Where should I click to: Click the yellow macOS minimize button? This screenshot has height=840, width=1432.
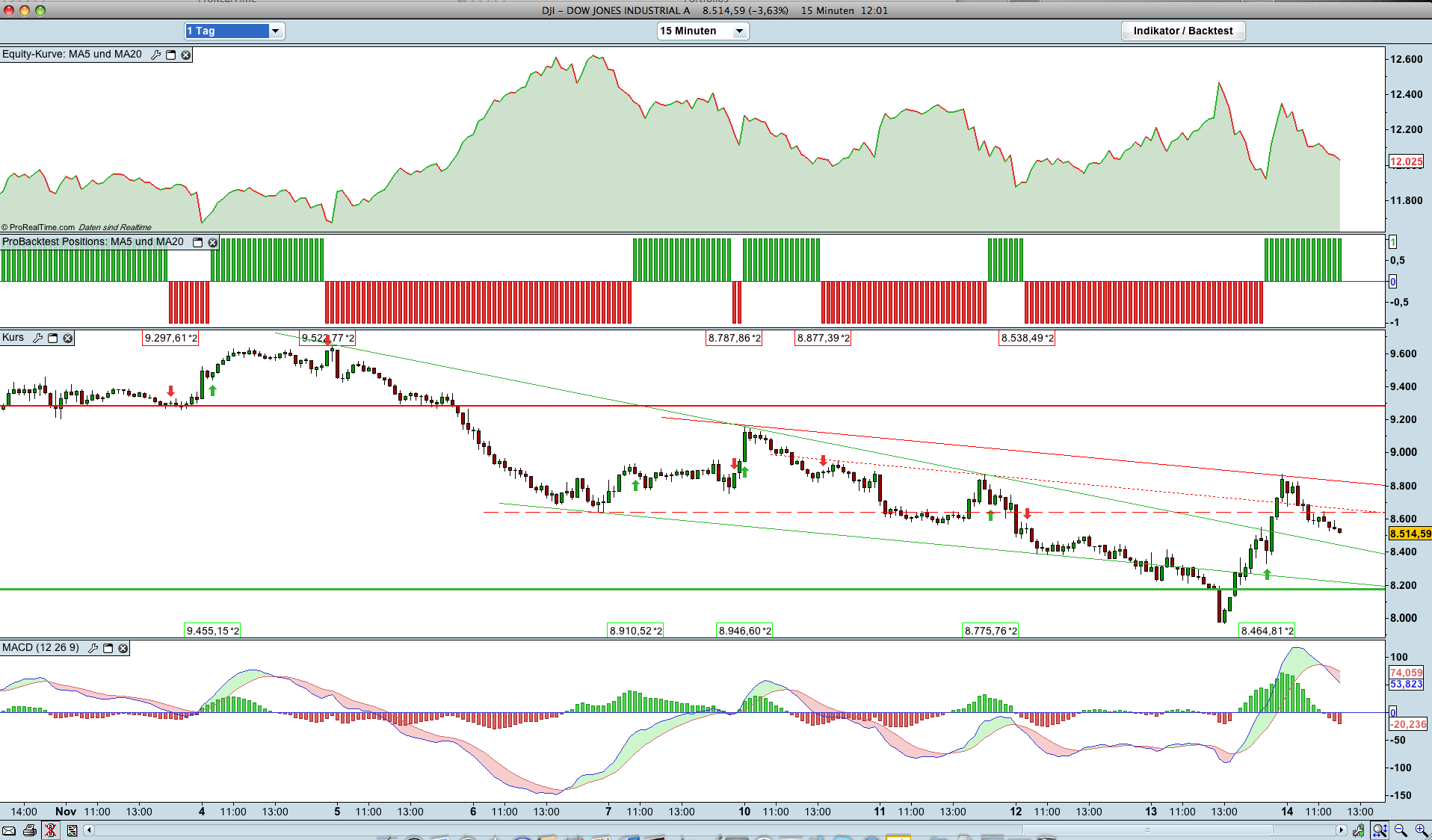point(25,10)
